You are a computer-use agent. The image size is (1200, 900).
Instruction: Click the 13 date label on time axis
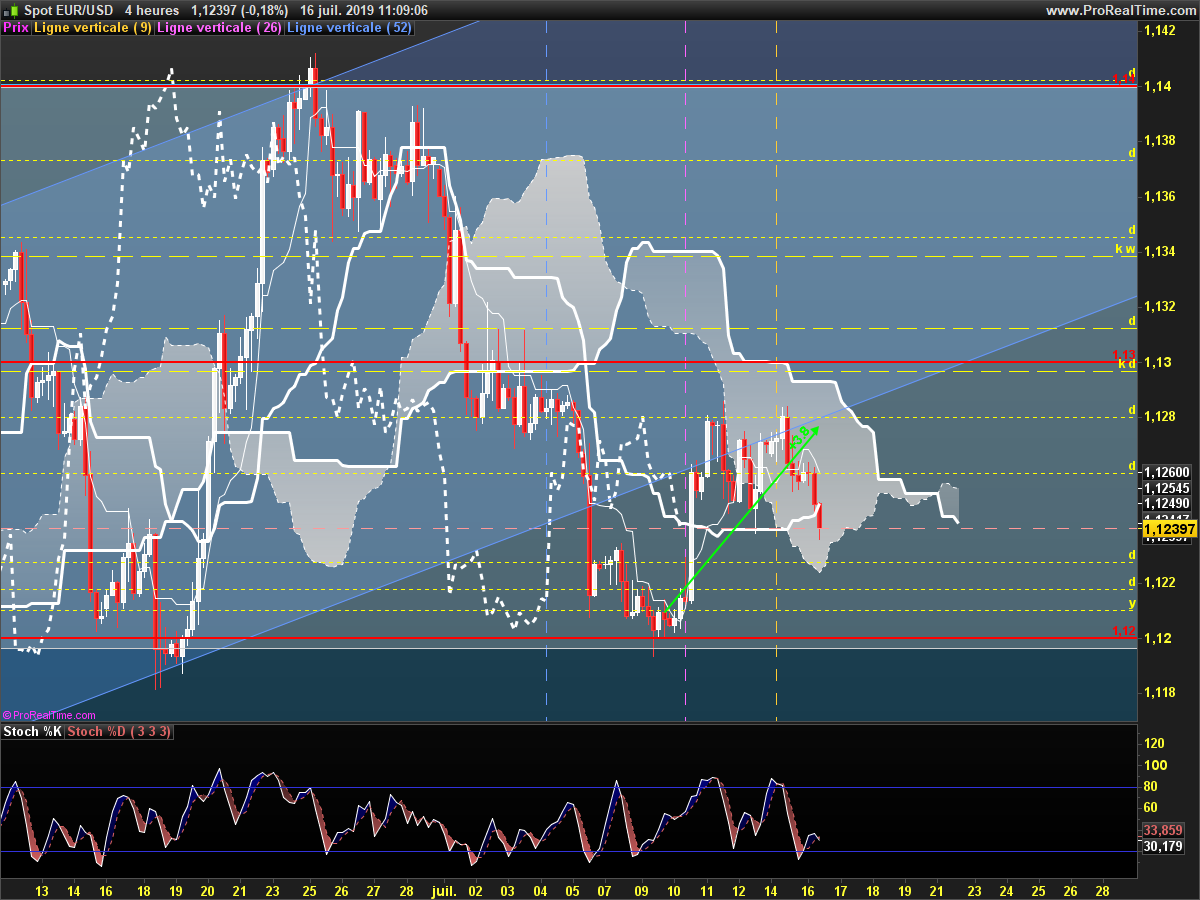(41, 890)
